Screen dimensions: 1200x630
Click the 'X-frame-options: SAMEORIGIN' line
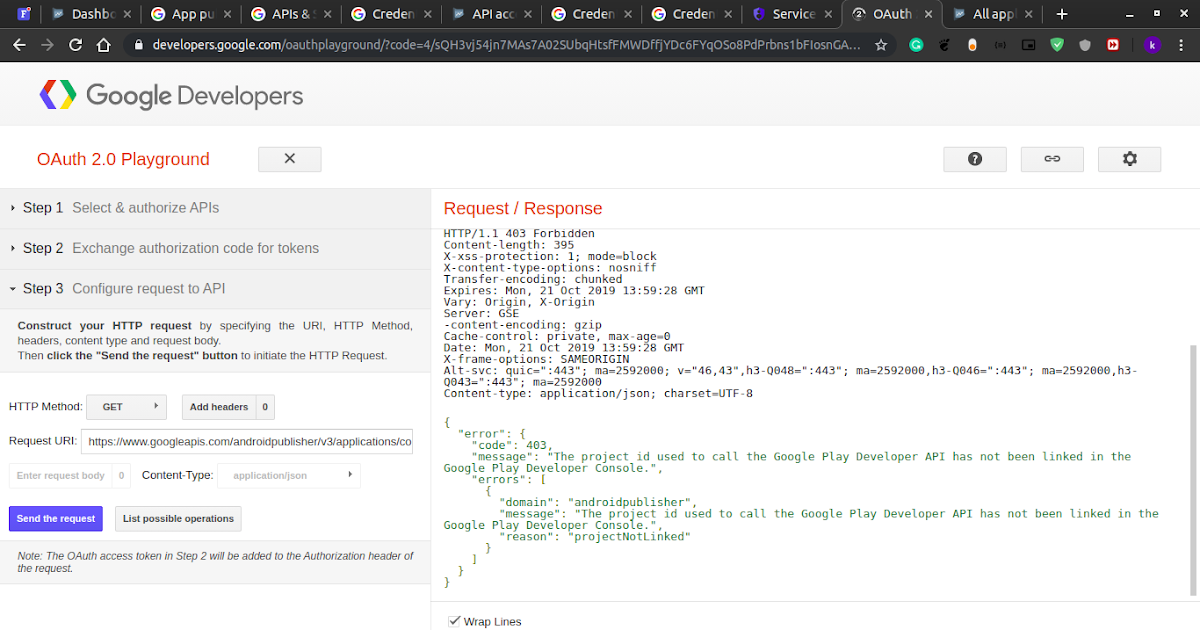(536, 359)
